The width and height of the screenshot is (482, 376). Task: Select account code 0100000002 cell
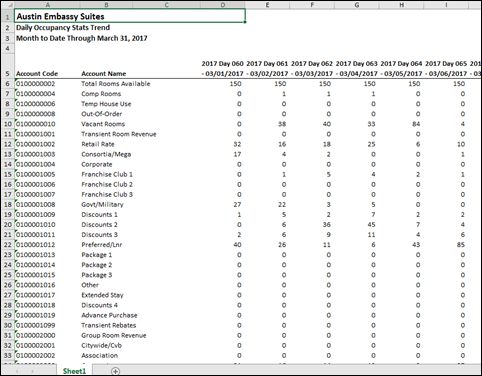point(47,84)
